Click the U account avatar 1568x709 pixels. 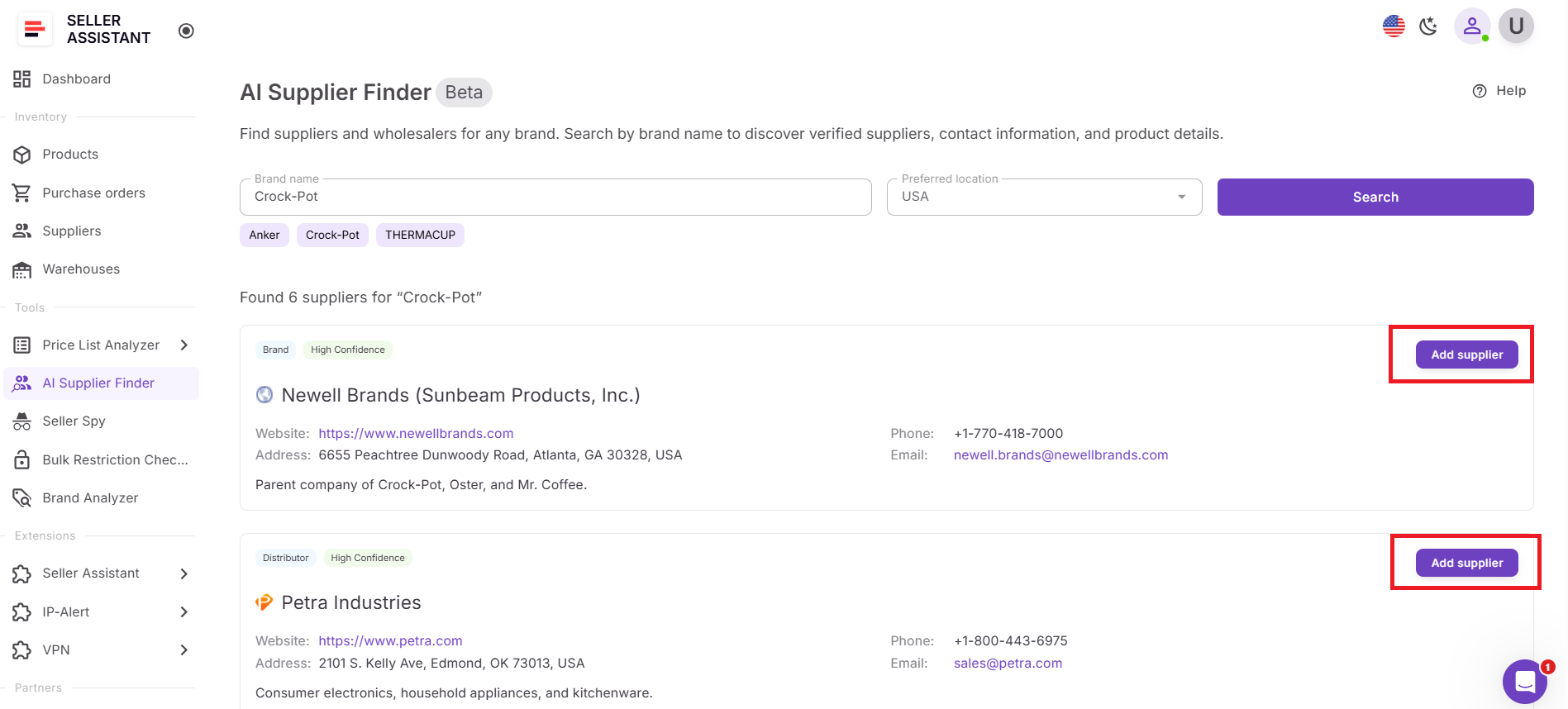click(1516, 26)
